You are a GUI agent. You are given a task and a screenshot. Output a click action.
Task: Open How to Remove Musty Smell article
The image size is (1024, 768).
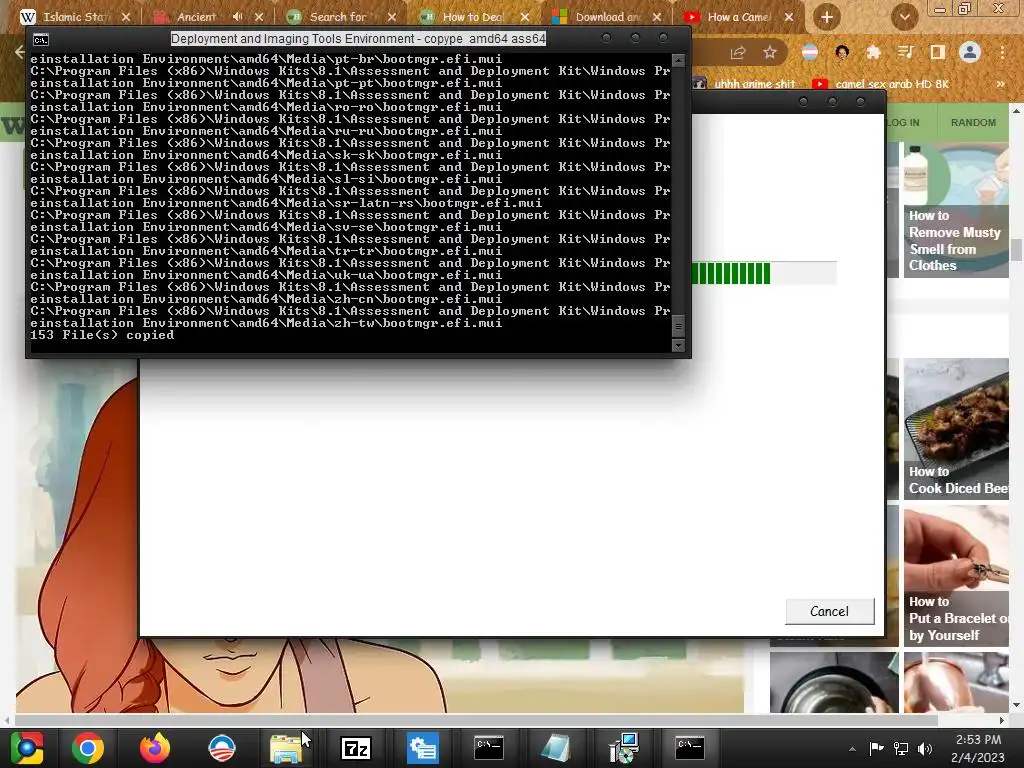956,210
